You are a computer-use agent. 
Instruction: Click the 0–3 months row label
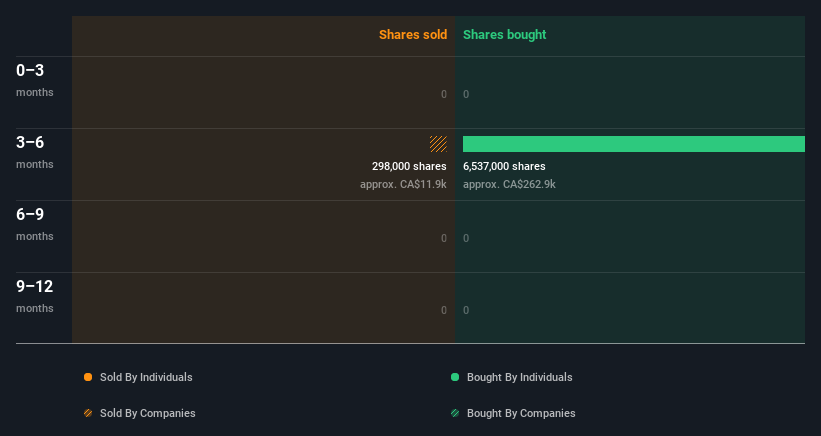point(35,80)
